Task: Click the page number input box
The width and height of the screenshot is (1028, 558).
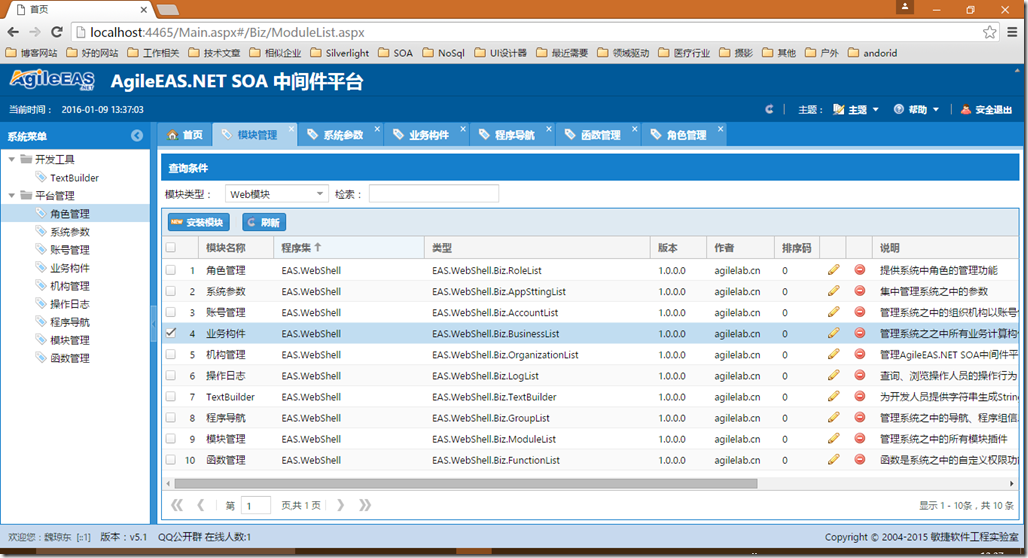Action: click(256, 505)
